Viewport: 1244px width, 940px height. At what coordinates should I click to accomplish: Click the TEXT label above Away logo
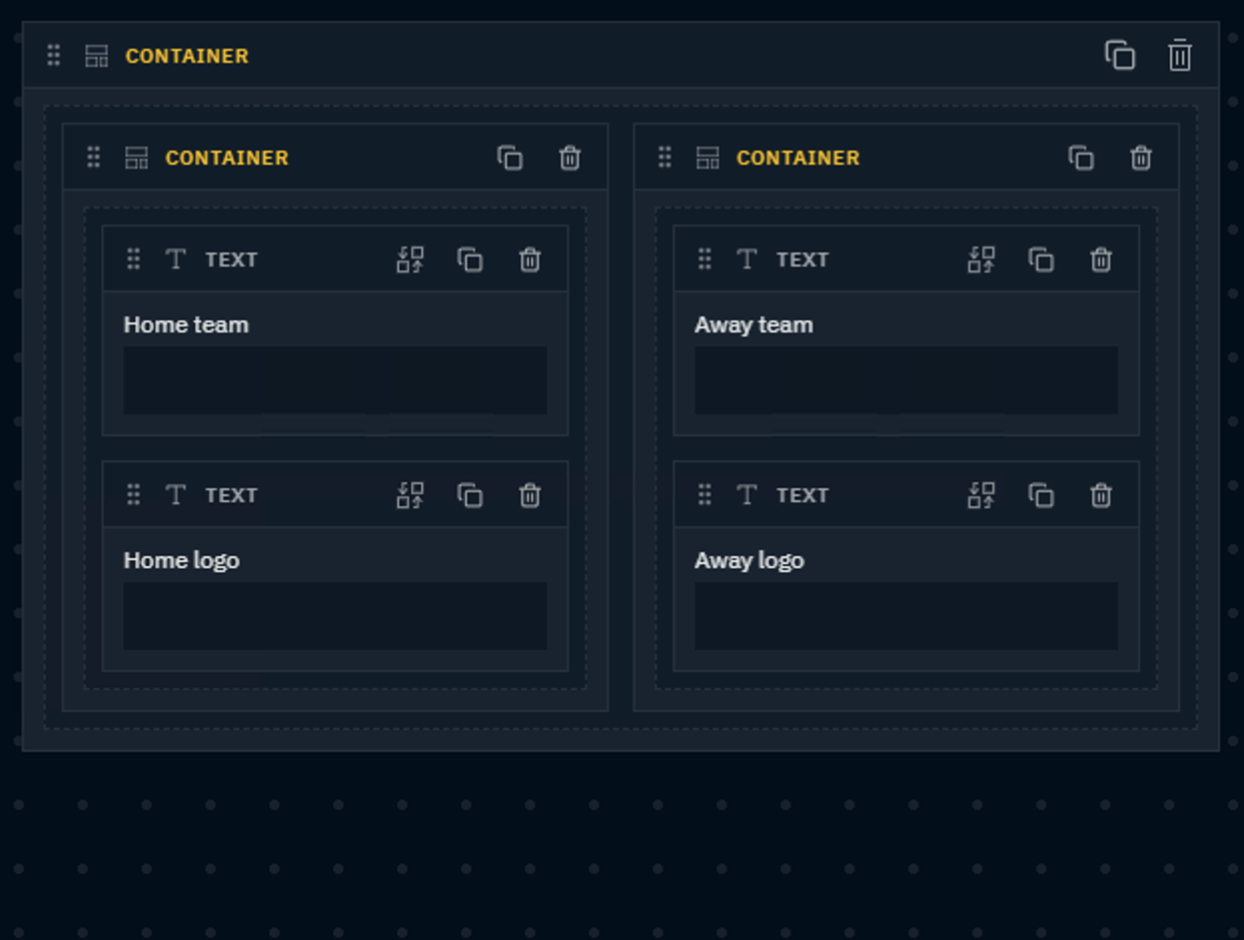(x=803, y=495)
